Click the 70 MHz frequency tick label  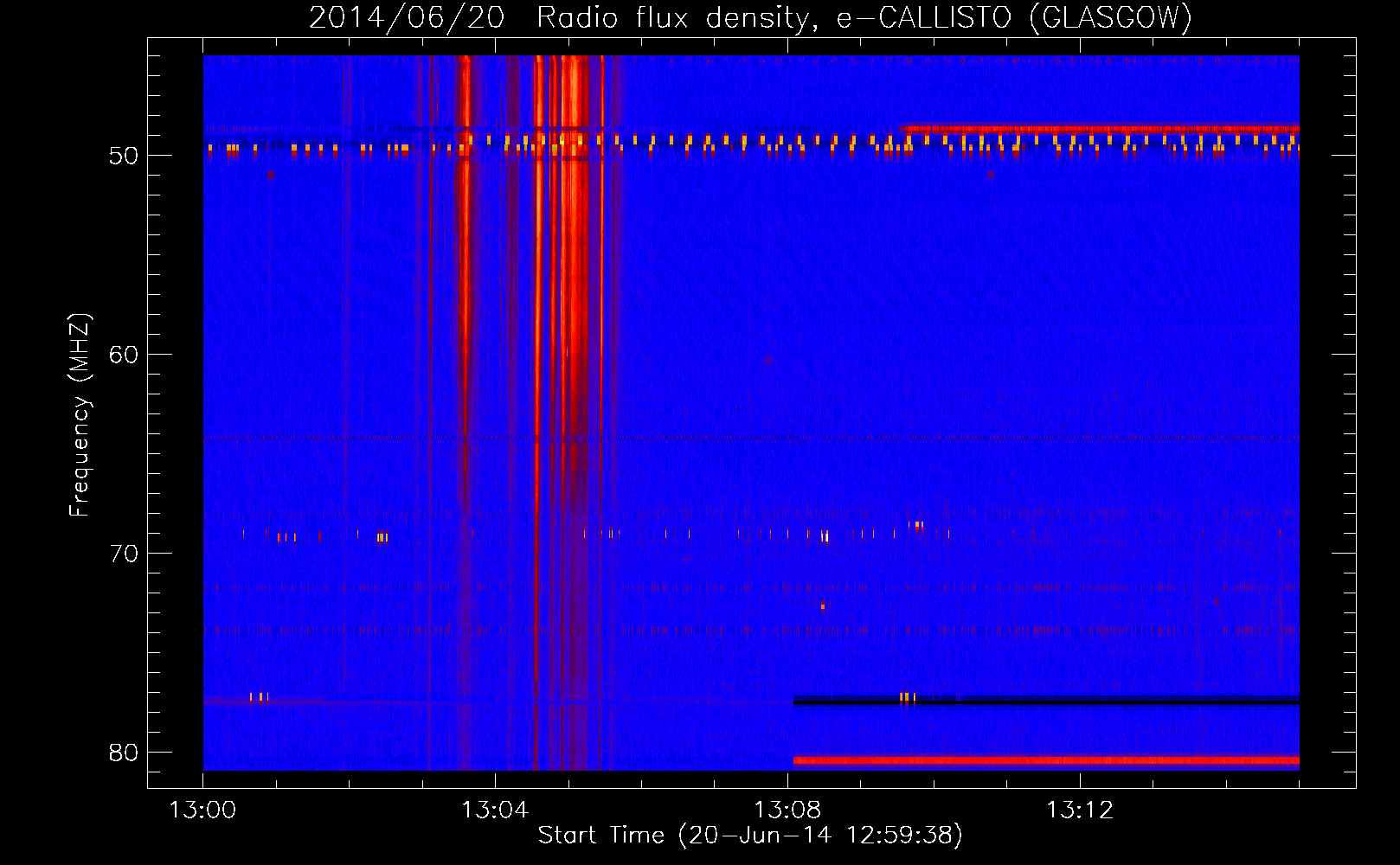(124, 554)
